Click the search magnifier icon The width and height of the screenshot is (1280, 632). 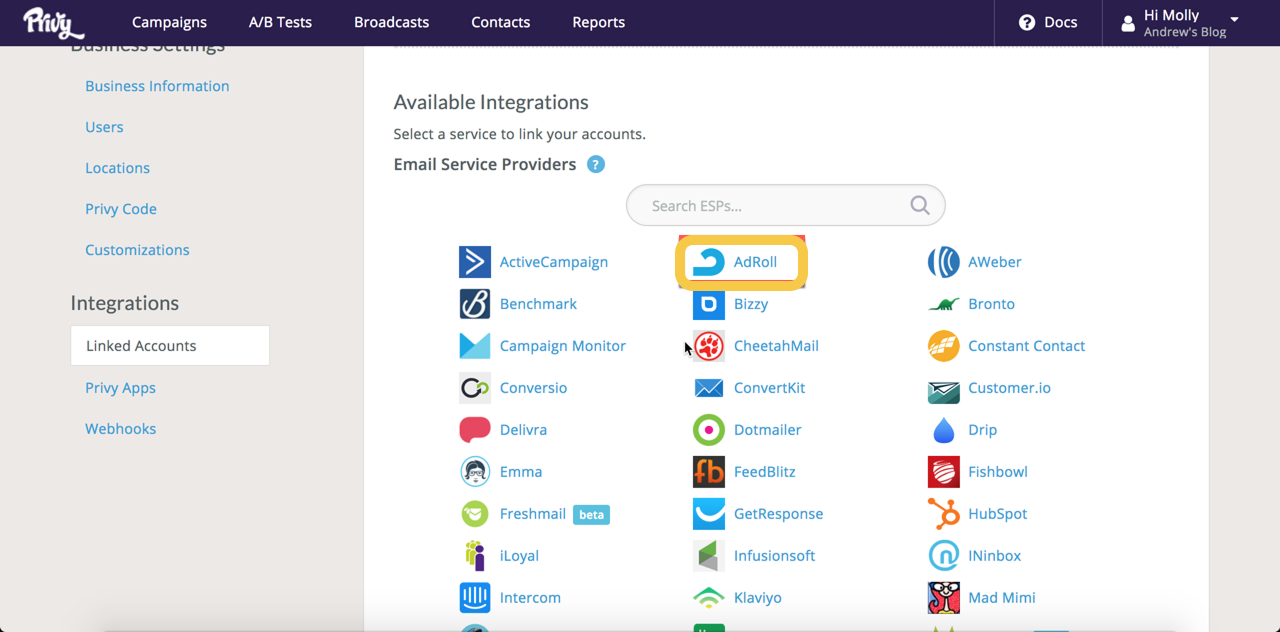pyautogui.click(x=919, y=206)
